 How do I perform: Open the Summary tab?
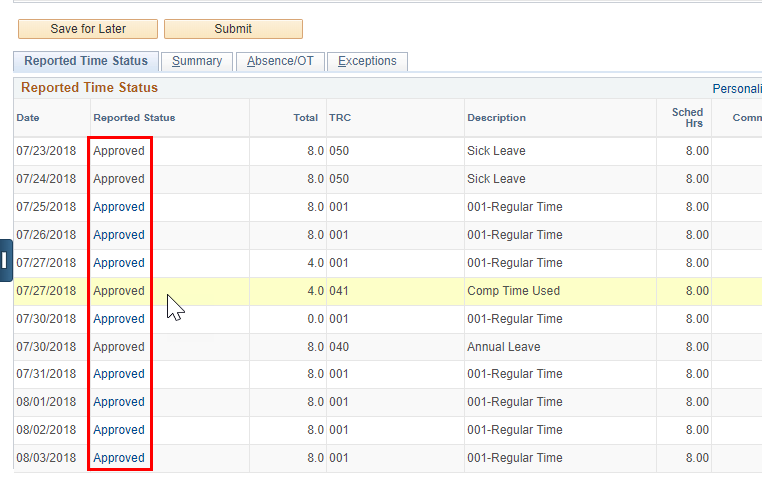pyautogui.click(x=197, y=62)
